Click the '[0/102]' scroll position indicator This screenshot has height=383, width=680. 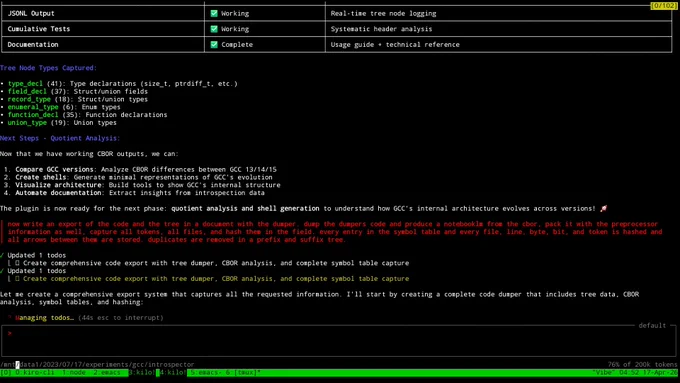tap(663, 6)
